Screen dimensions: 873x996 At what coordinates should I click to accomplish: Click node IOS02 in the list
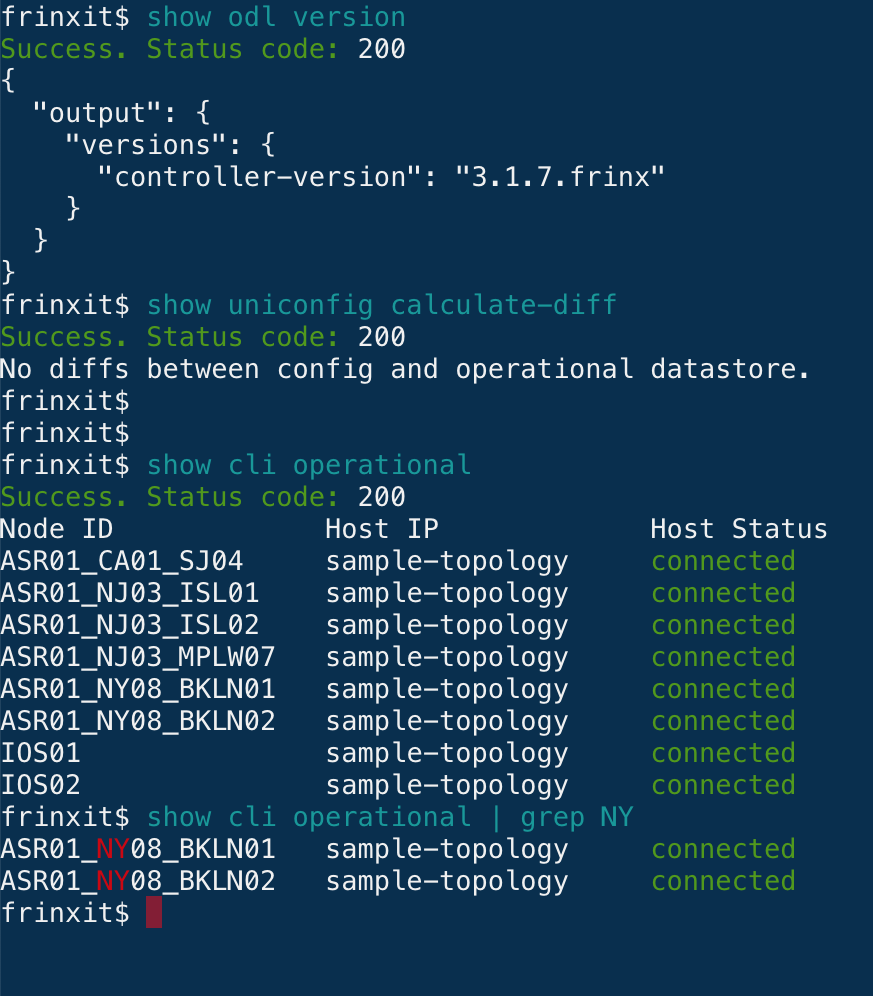pyautogui.click(x=40, y=785)
